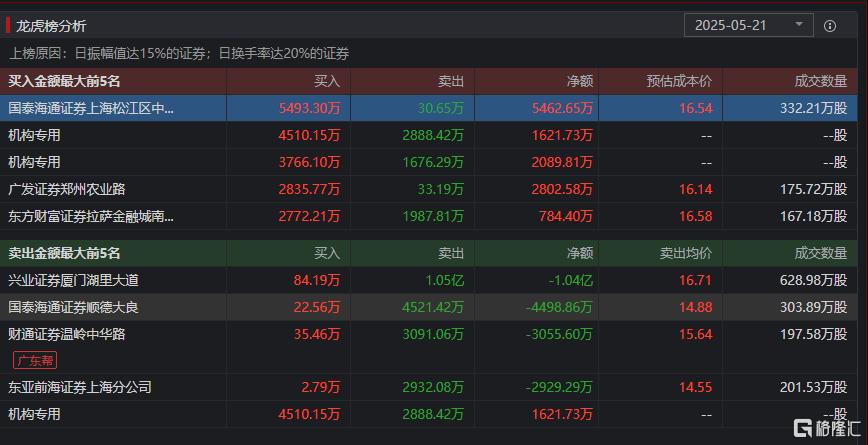Click the 30.65万 sell amount cell
This screenshot has height=445, width=868.
click(441, 108)
